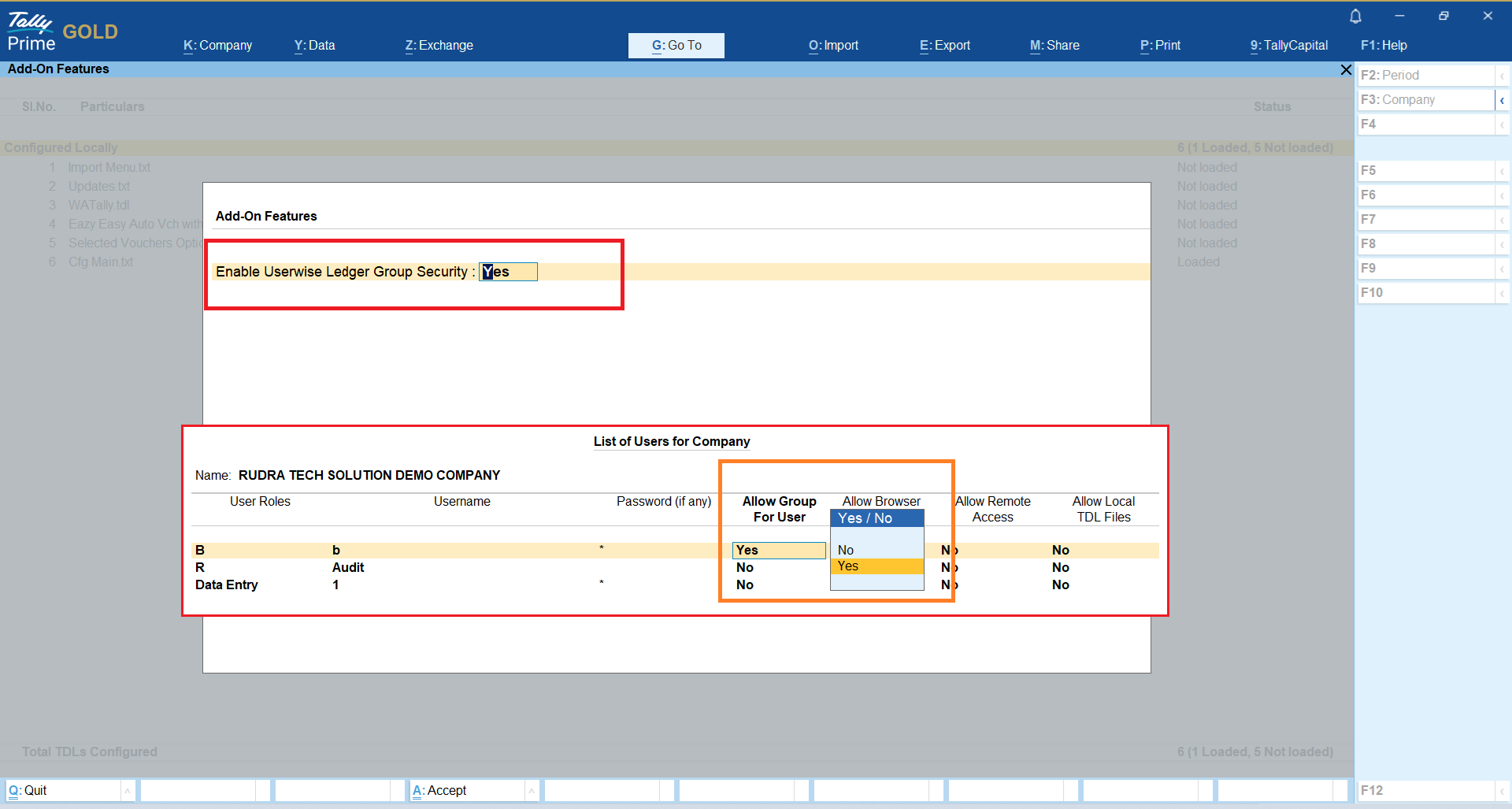The height and width of the screenshot is (809, 1512).
Task: Click the notification bell icon
Action: (x=1355, y=16)
